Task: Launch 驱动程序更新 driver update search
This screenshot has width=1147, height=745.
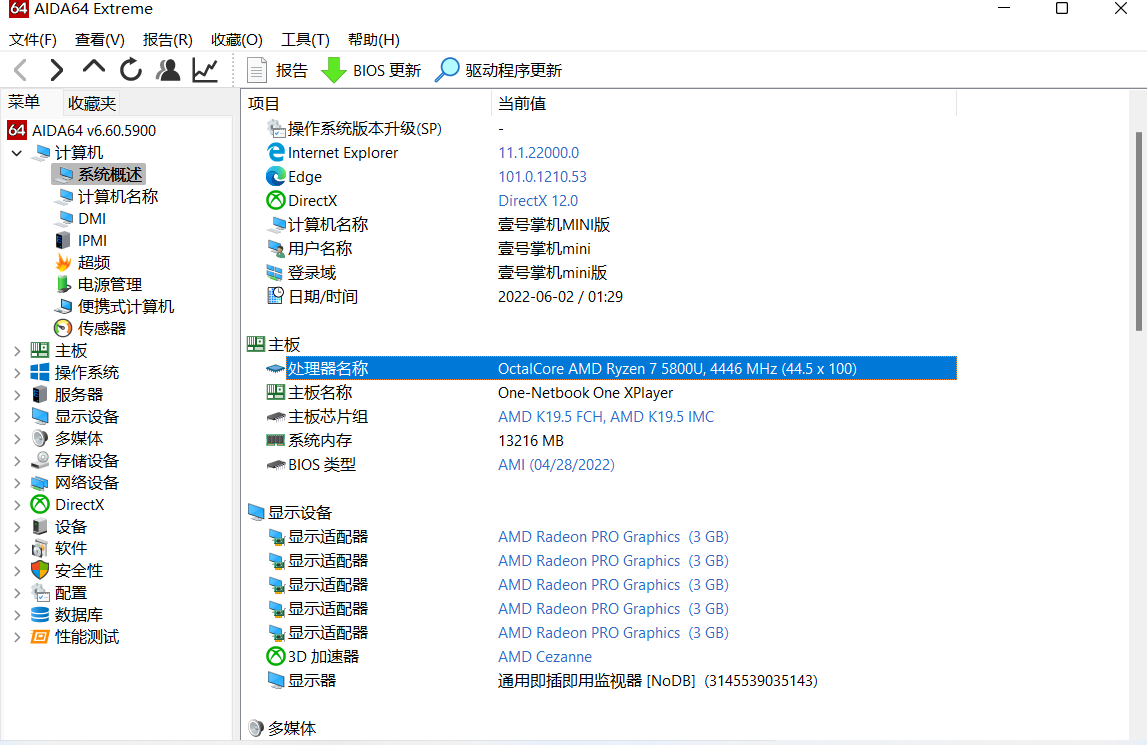Action: (499, 70)
